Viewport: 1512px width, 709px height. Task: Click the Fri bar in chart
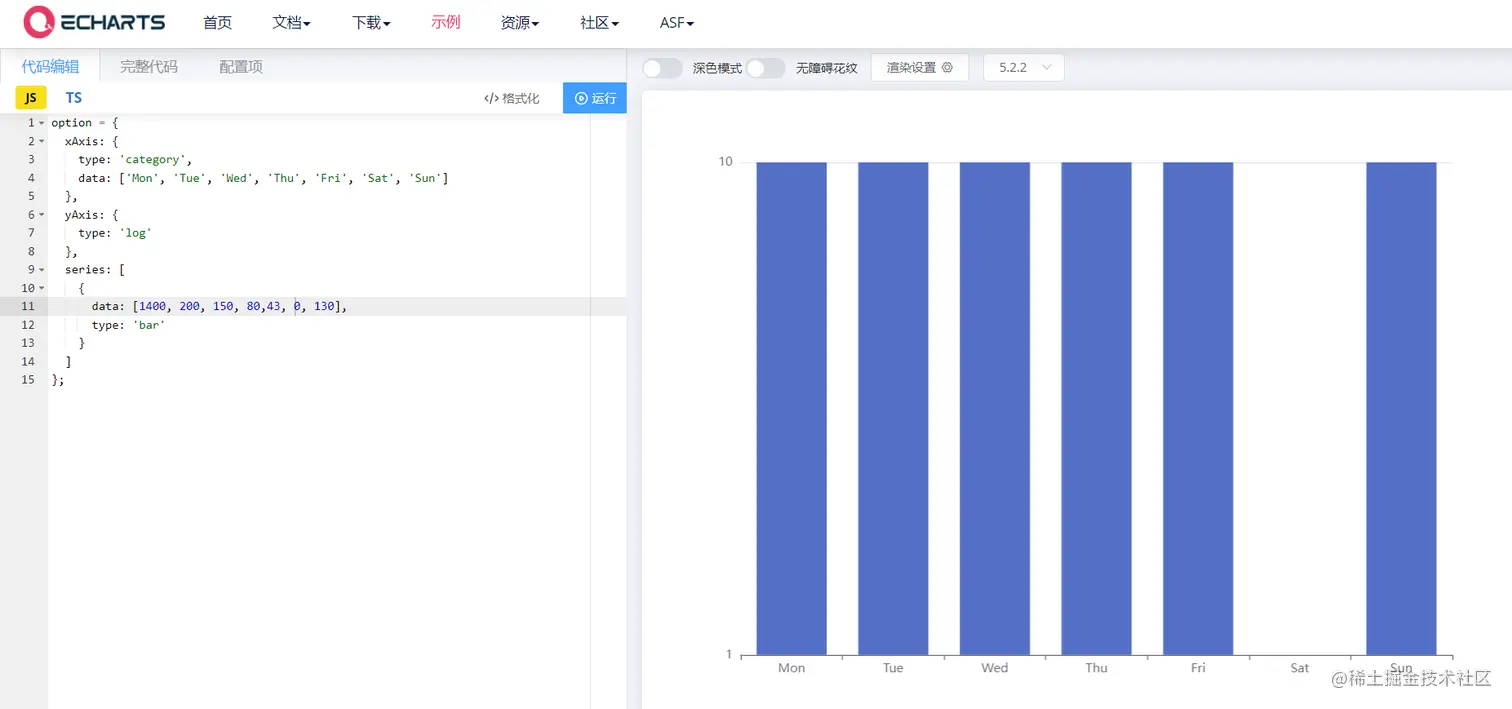click(1198, 408)
